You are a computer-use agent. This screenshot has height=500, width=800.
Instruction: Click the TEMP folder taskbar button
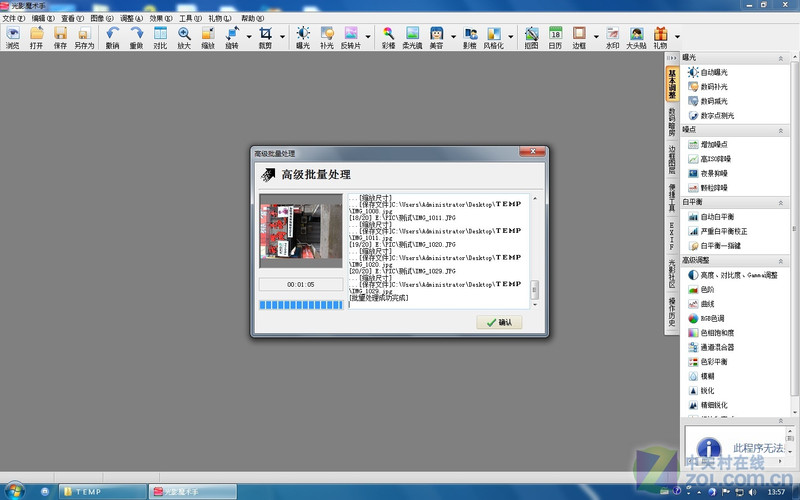103,492
